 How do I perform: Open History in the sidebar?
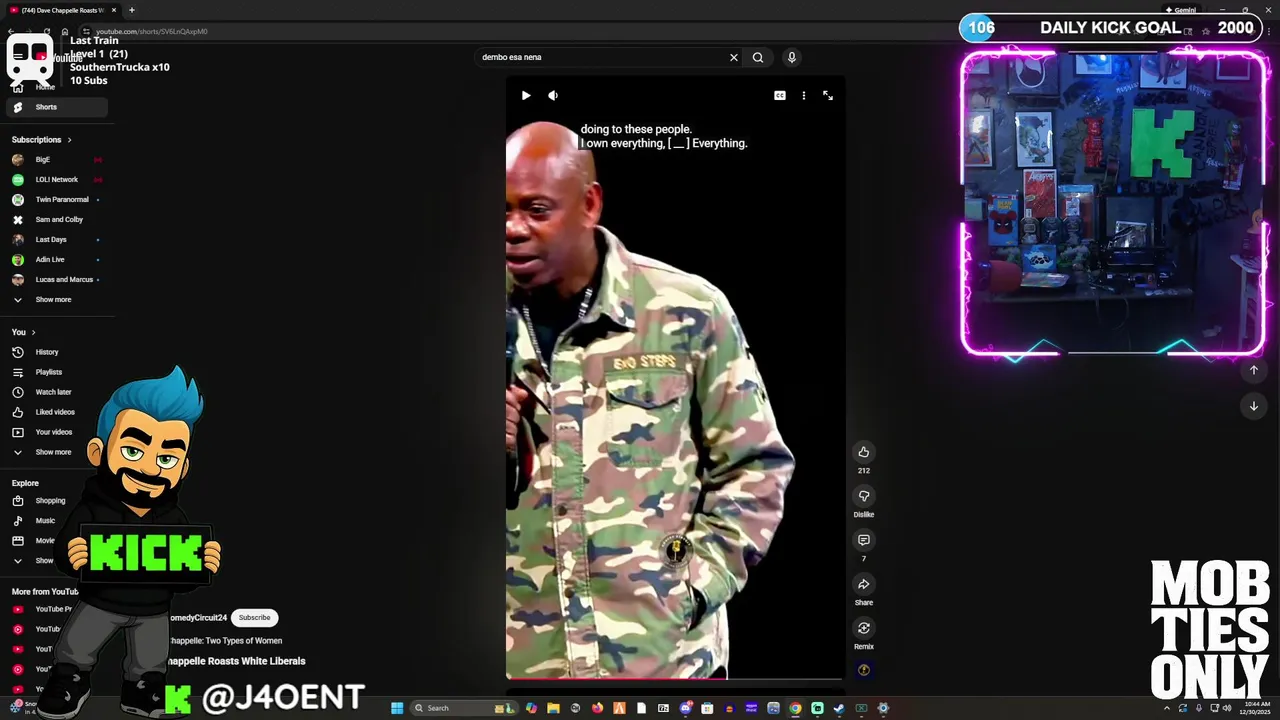coord(55,352)
